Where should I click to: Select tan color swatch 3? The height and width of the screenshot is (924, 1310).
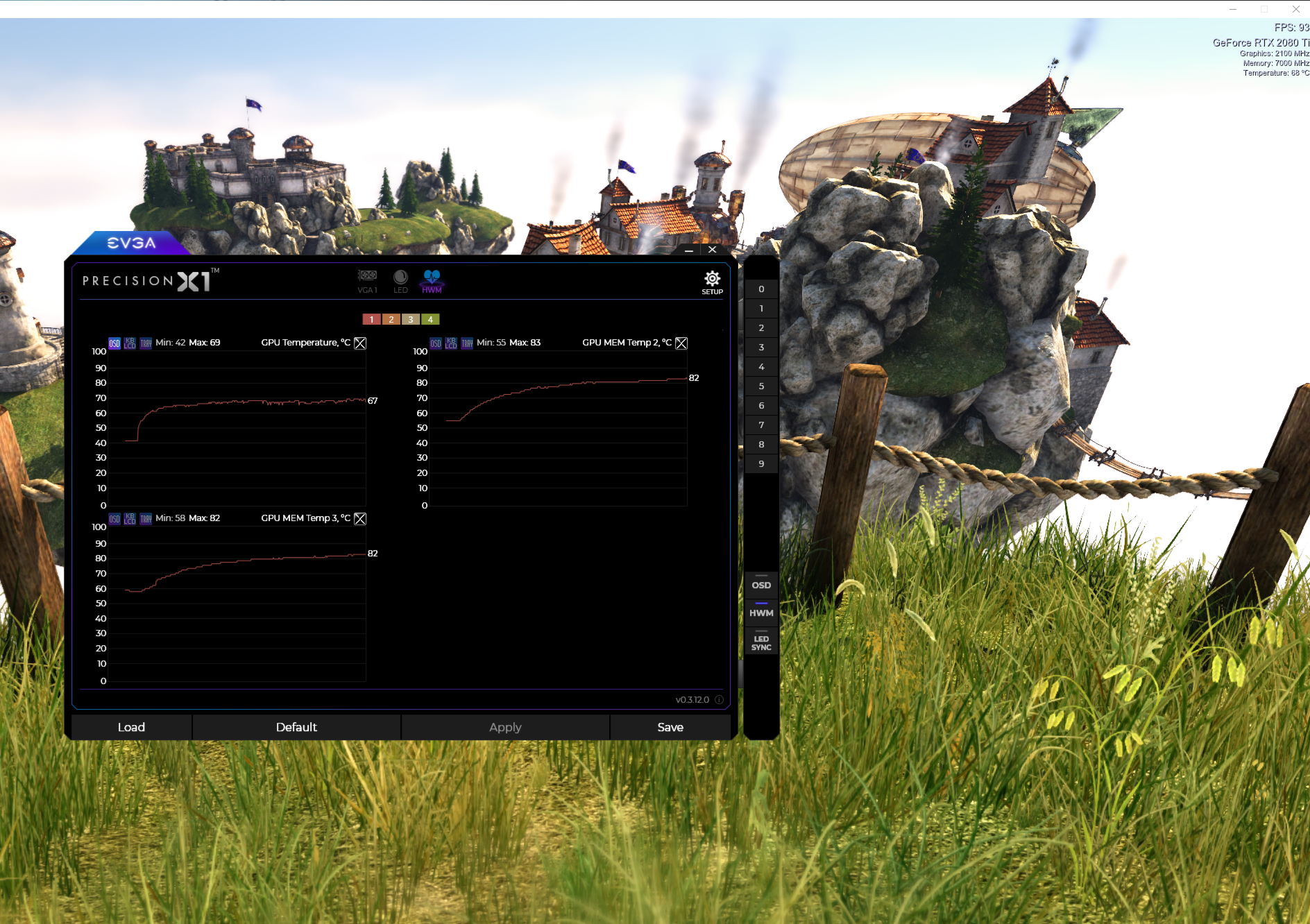[411, 319]
